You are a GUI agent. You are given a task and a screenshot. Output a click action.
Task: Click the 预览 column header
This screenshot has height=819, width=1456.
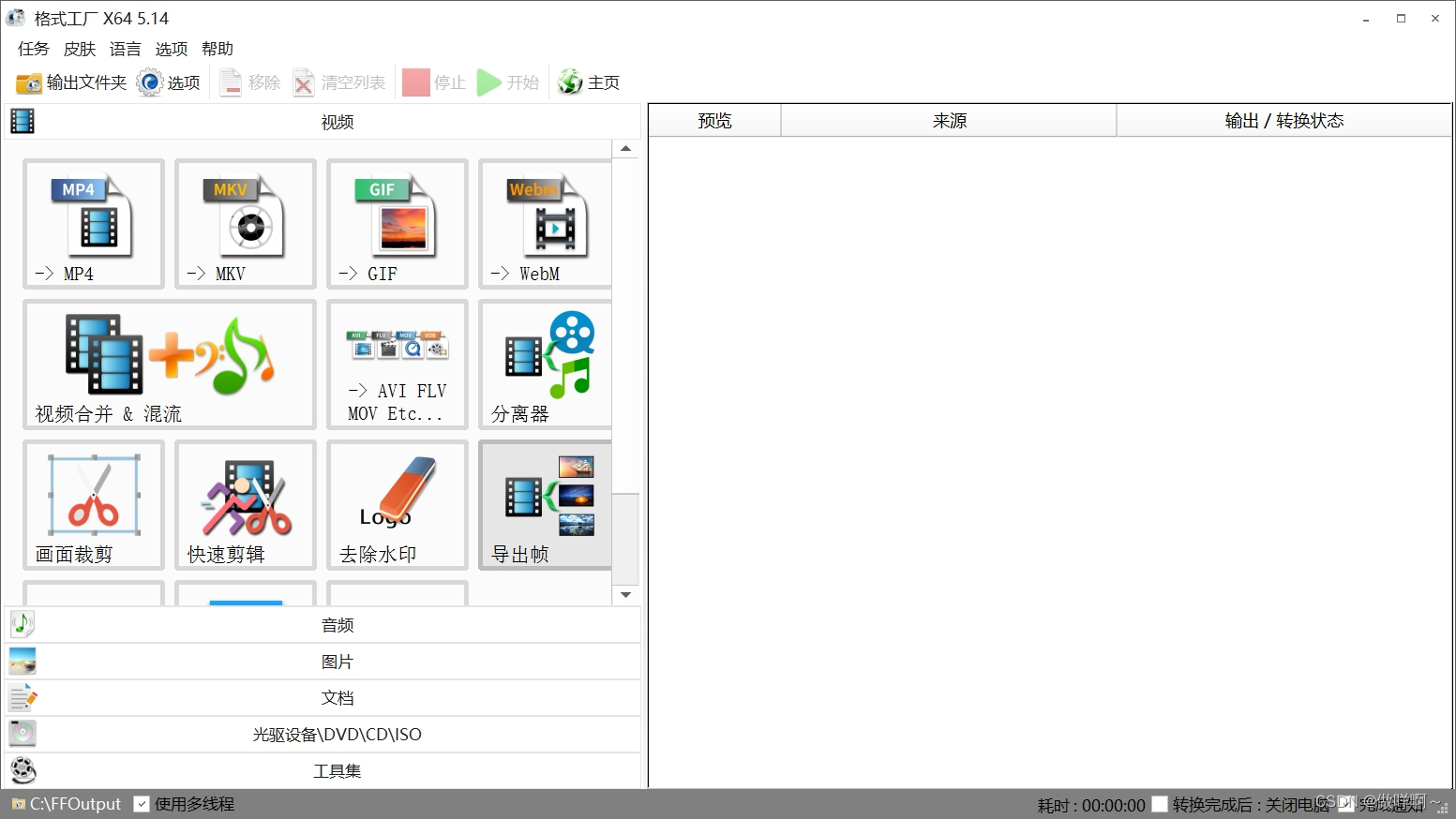point(715,121)
